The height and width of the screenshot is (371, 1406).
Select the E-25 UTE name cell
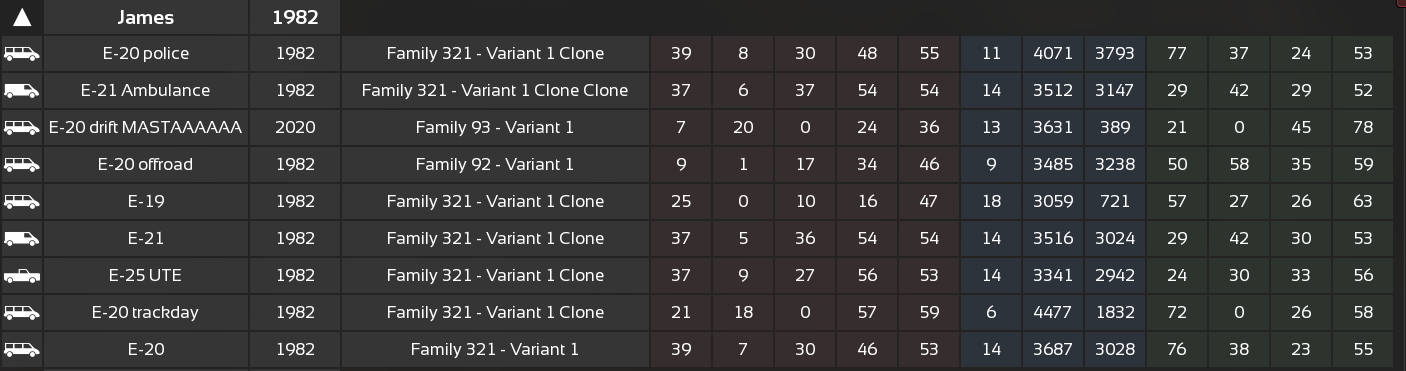(146, 276)
